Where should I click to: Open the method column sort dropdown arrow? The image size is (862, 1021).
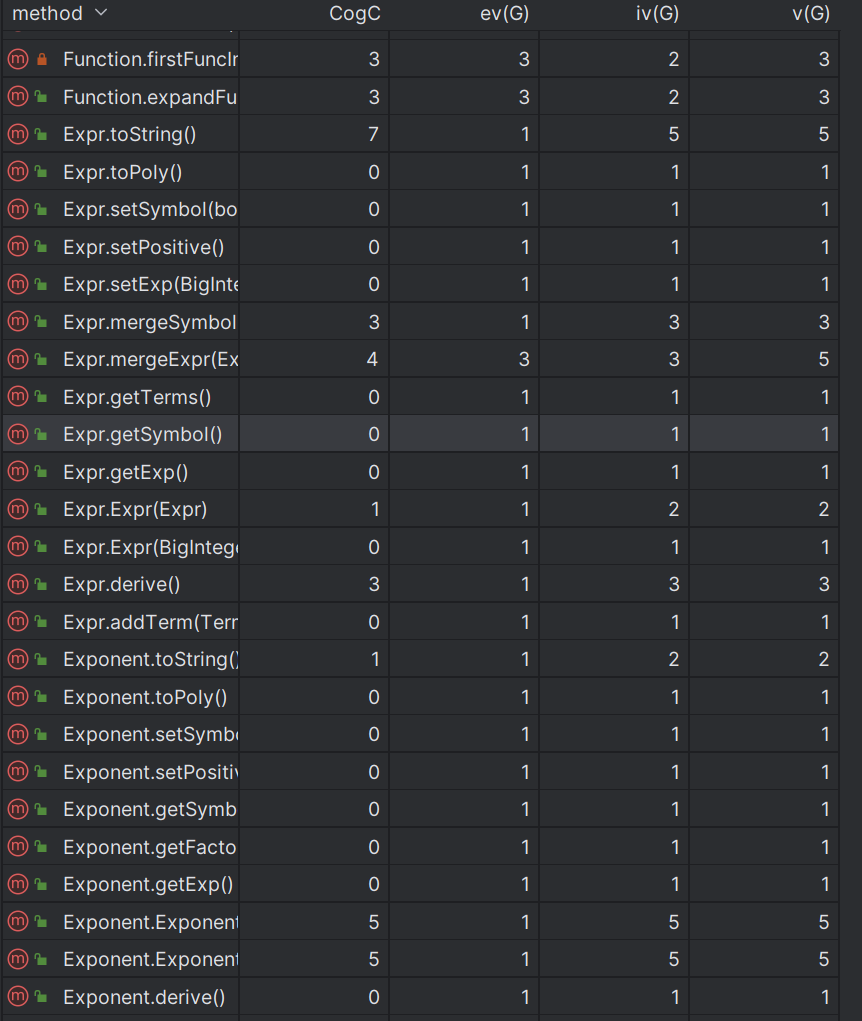click(101, 12)
